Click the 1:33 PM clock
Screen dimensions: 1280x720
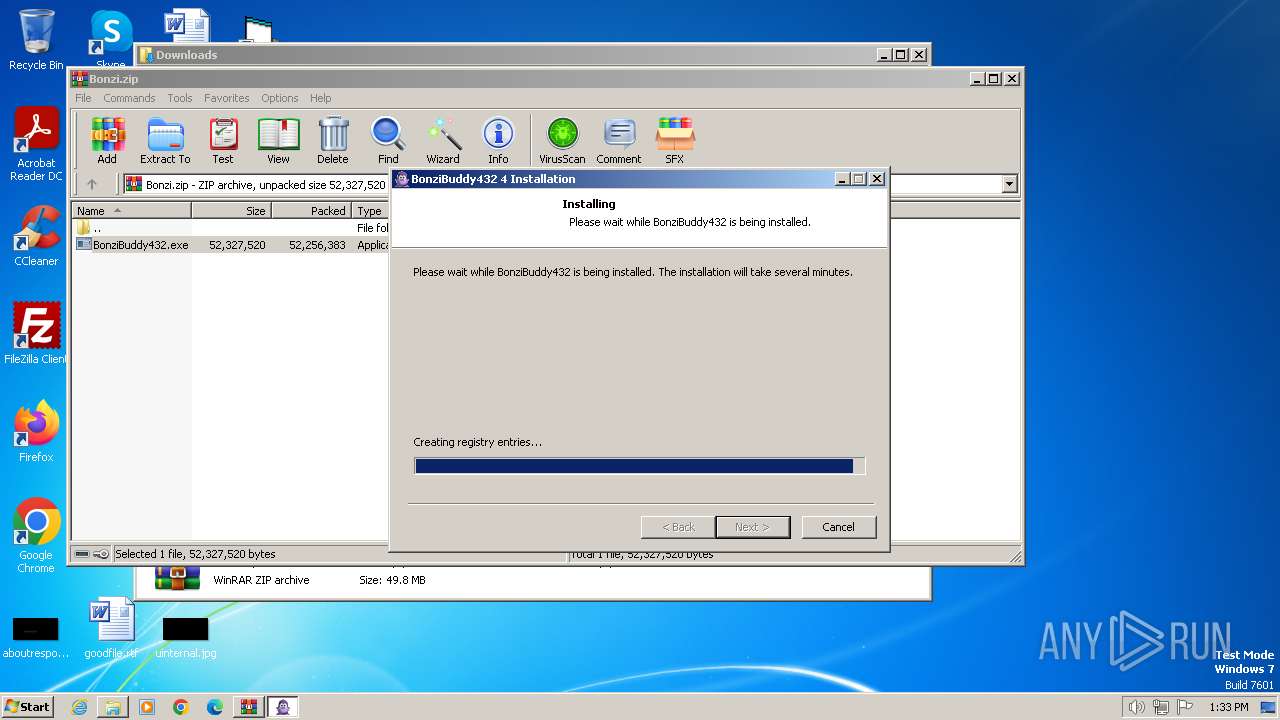point(1228,707)
